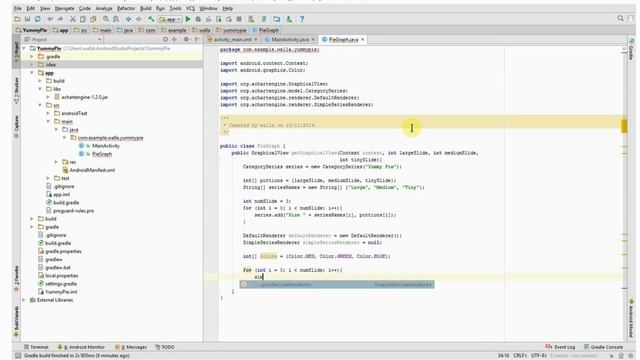
Task: Click the Undo arrow icon
Action: click(50, 19)
